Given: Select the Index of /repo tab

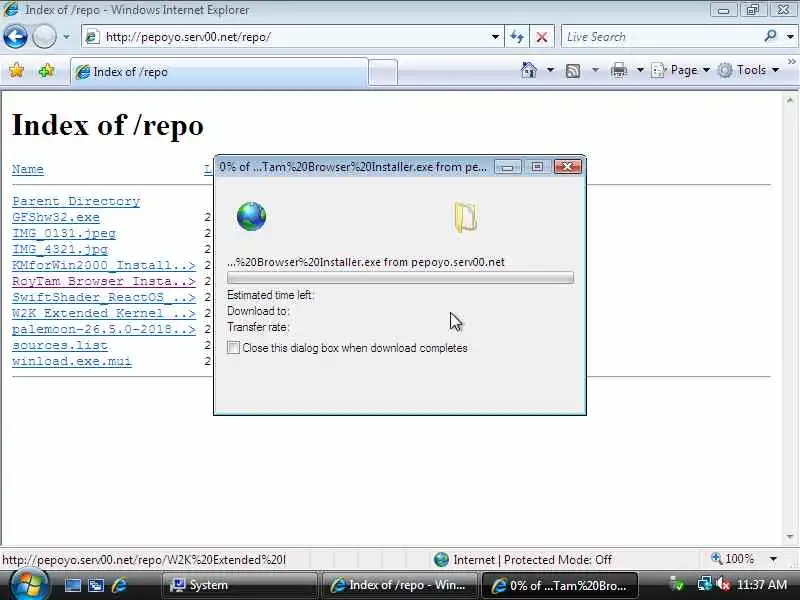Looking at the screenshot, I should pyautogui.click(x=219, y=72).
